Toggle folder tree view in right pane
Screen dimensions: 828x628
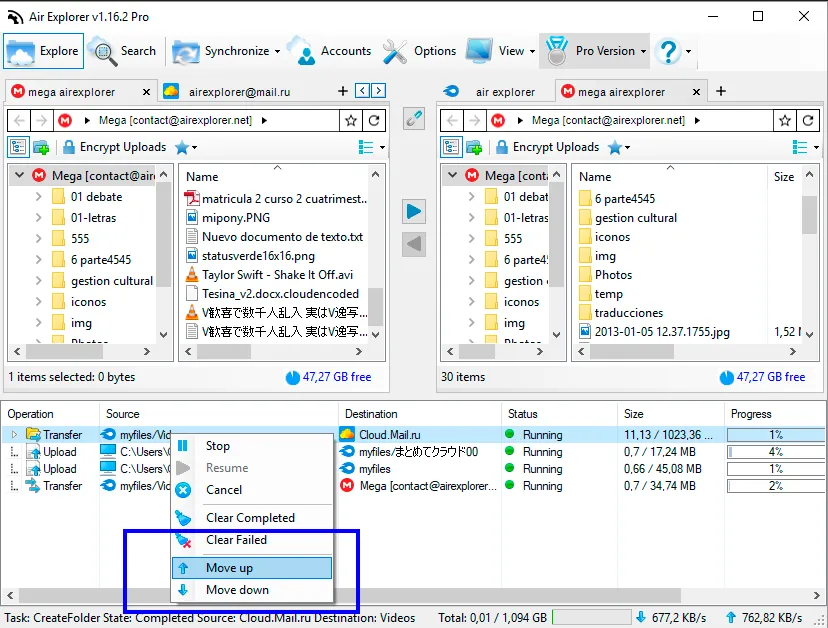pyautogui.click(x=451, y=147)
